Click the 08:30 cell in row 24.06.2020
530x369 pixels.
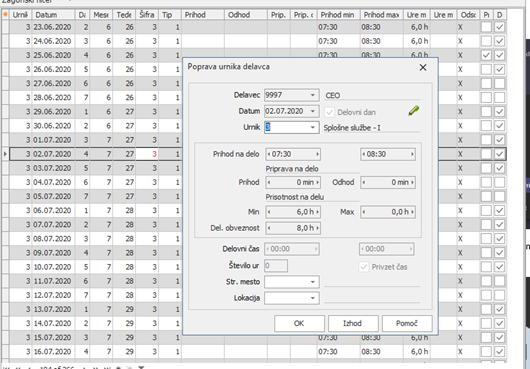click(x=381, y=41)
